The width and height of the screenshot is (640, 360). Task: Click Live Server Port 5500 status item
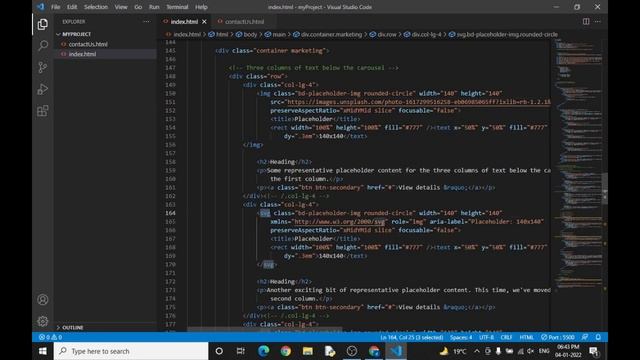pos(558,337)
